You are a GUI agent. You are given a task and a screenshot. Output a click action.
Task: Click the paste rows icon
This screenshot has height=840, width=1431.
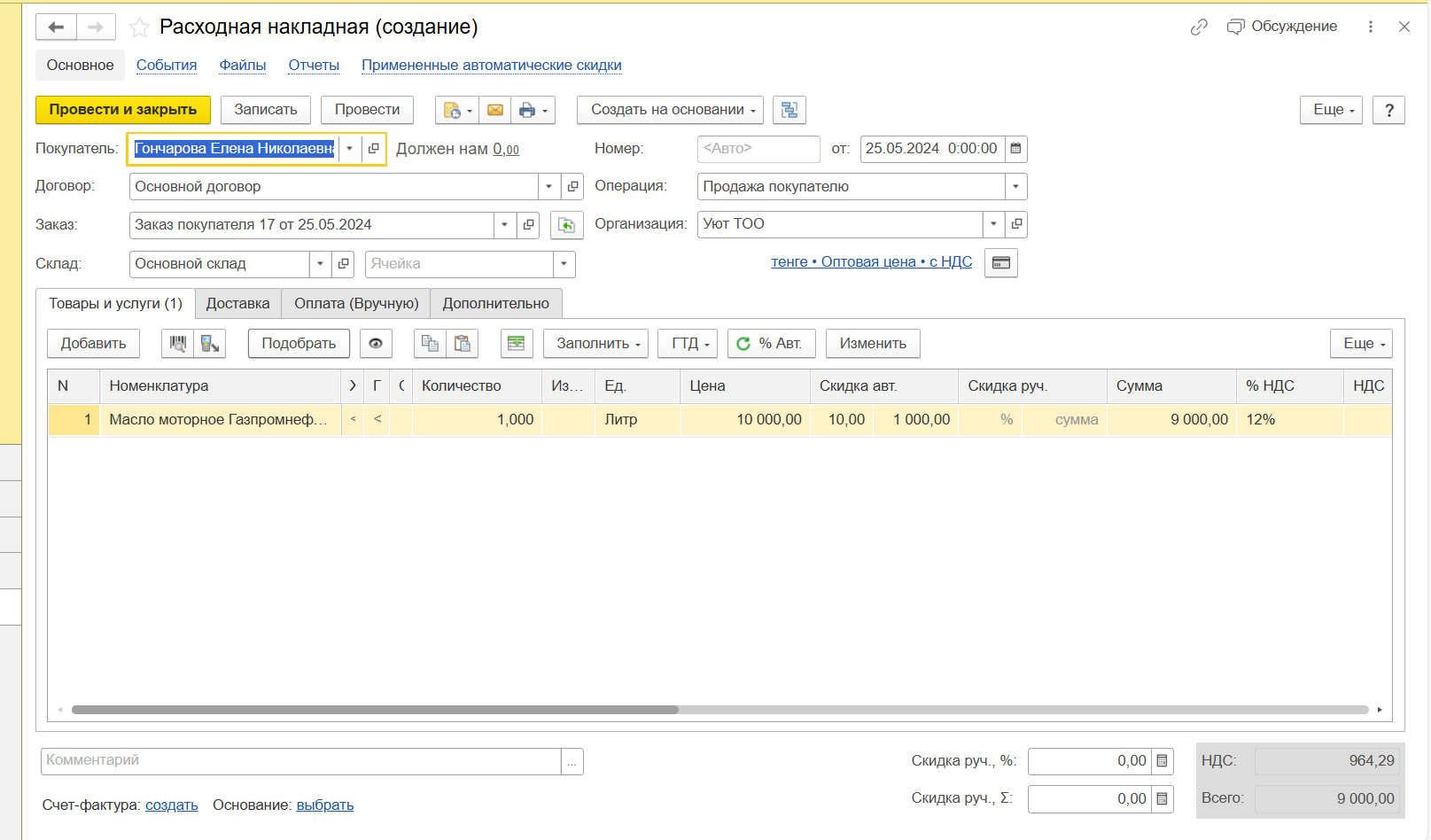click(x=463, y=344)
